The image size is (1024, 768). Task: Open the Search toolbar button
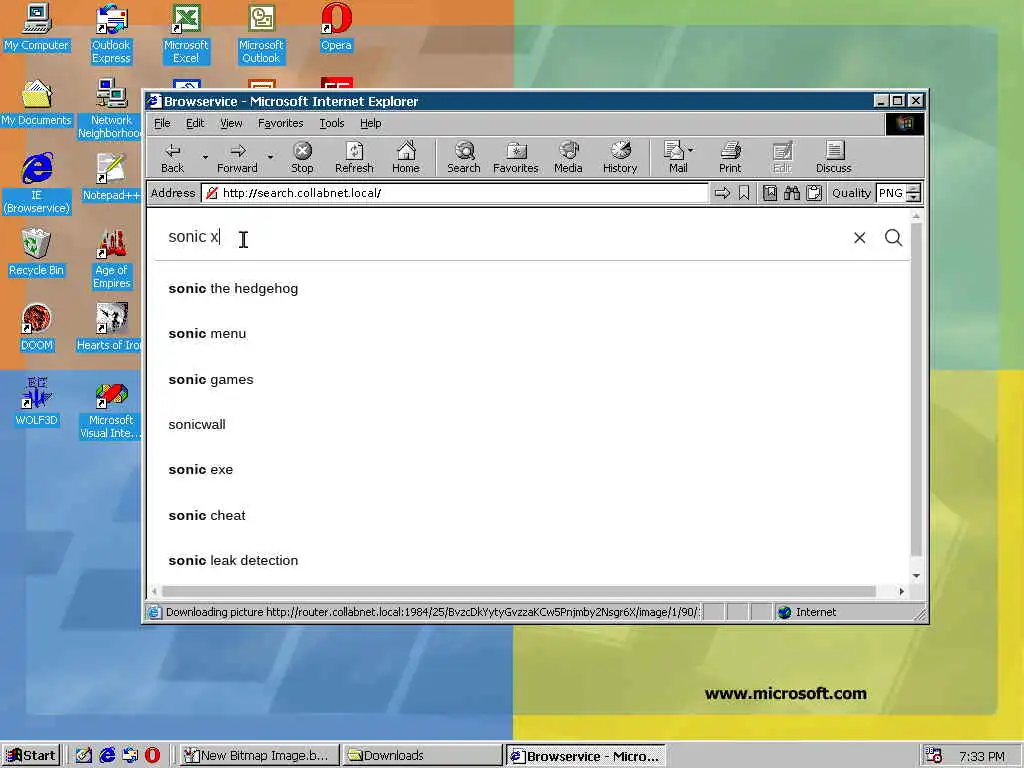[x=464, y=158]
